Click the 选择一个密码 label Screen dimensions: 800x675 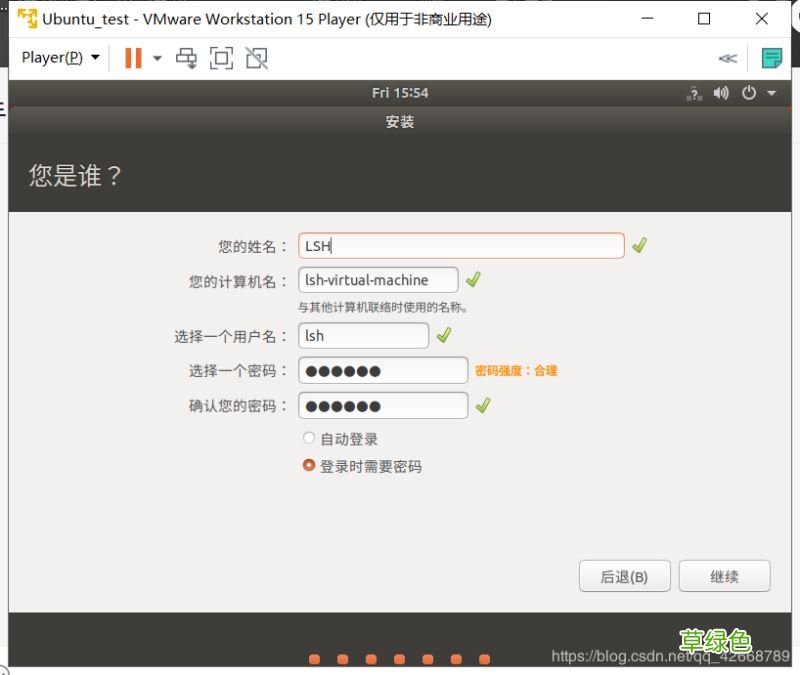(238, 371)
